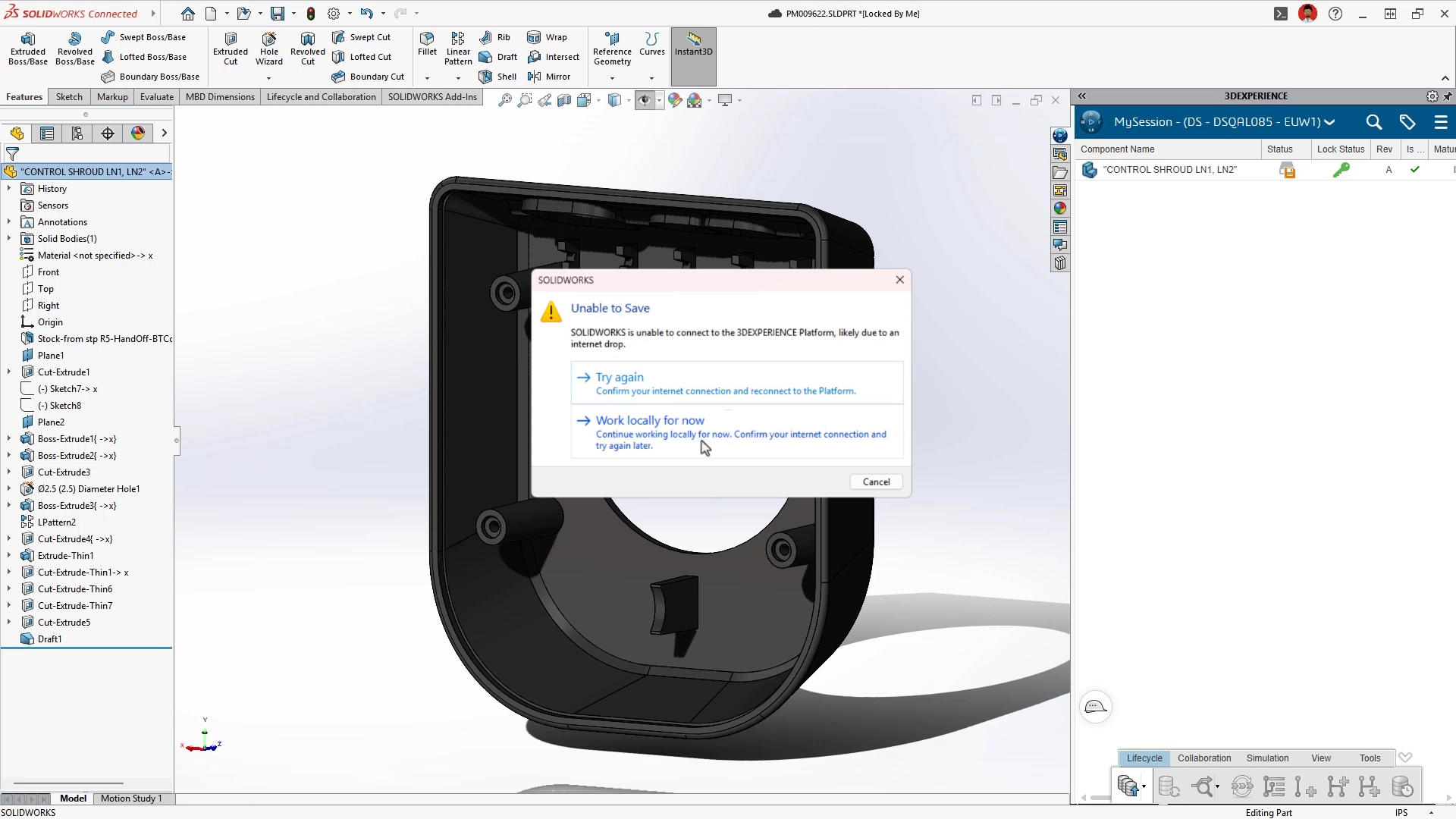Click the Cancel button in dialog

click(x=876, y=482)
